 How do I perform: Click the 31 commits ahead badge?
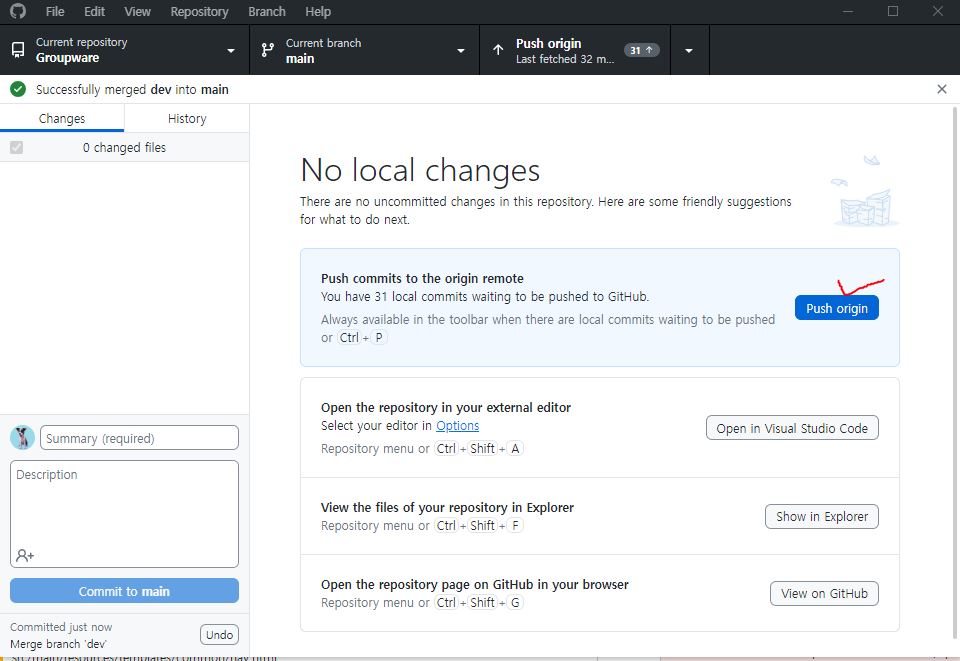pos(642,50)
